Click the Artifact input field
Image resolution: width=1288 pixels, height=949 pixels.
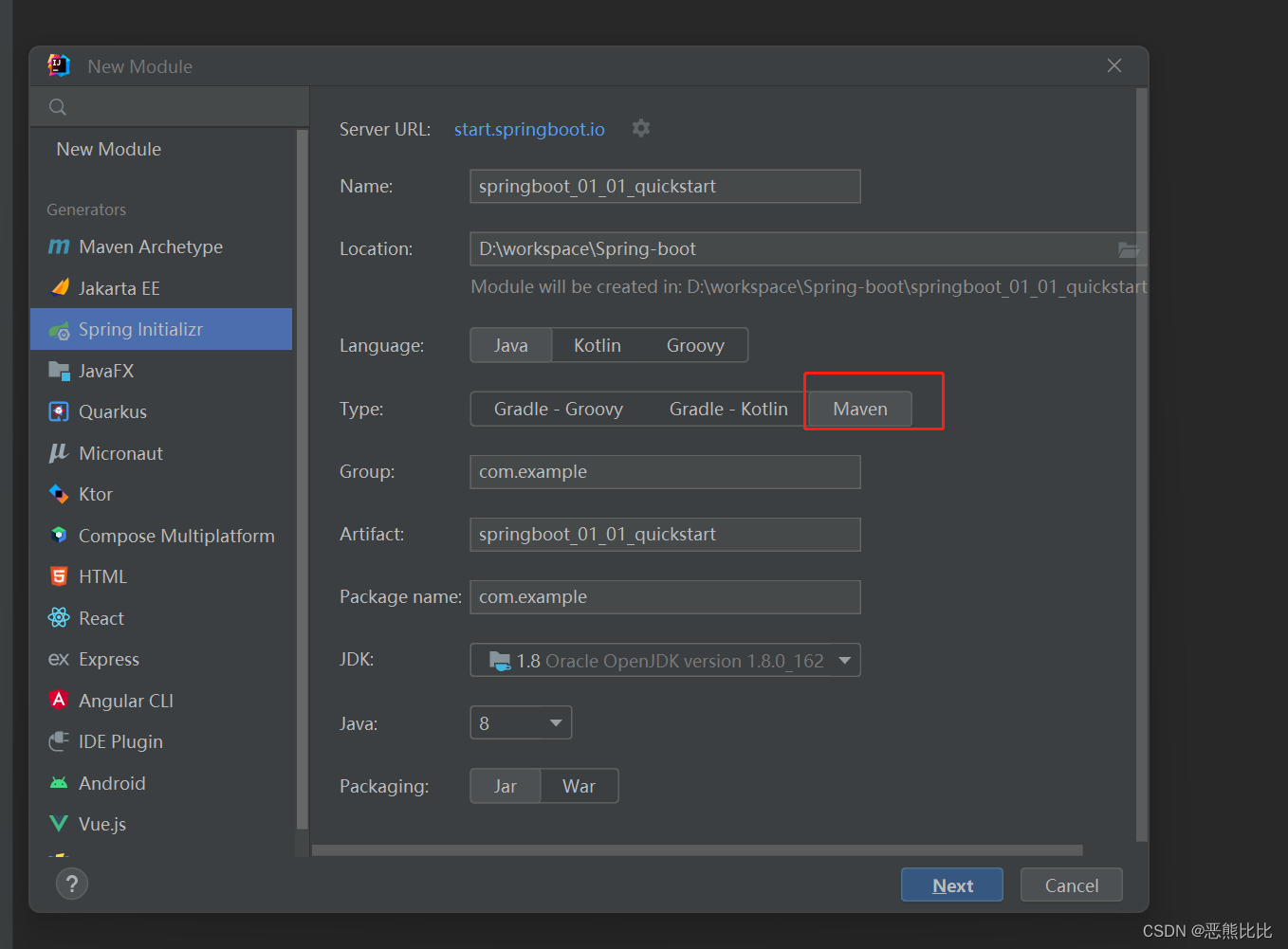click(x=665, y=534)
